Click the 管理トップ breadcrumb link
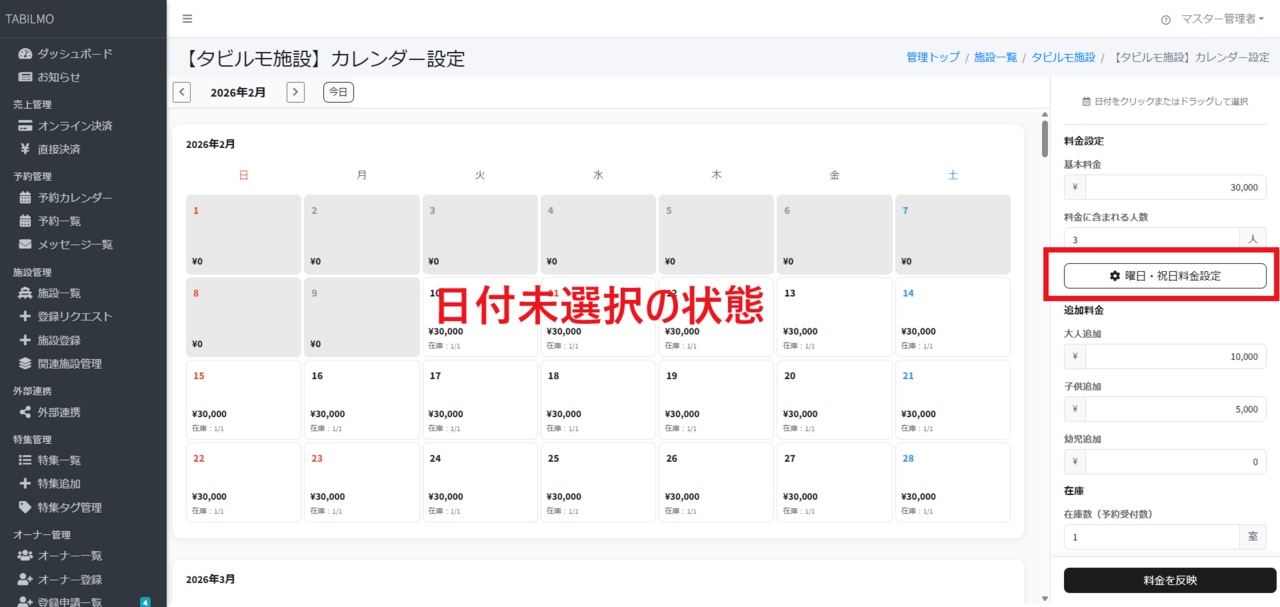 point(933,57)
